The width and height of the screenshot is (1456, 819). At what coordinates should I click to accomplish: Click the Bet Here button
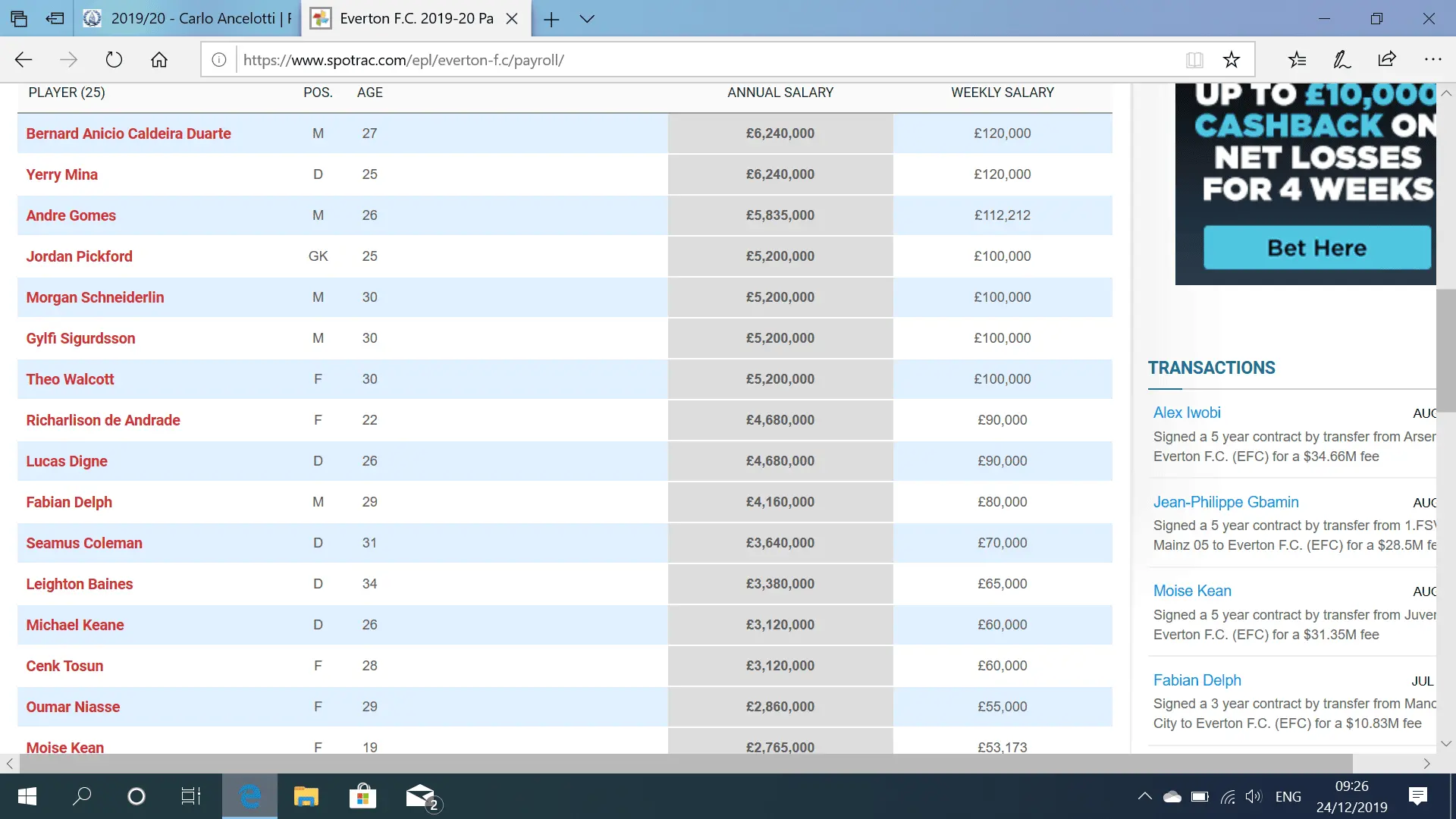coord(1317,248)
